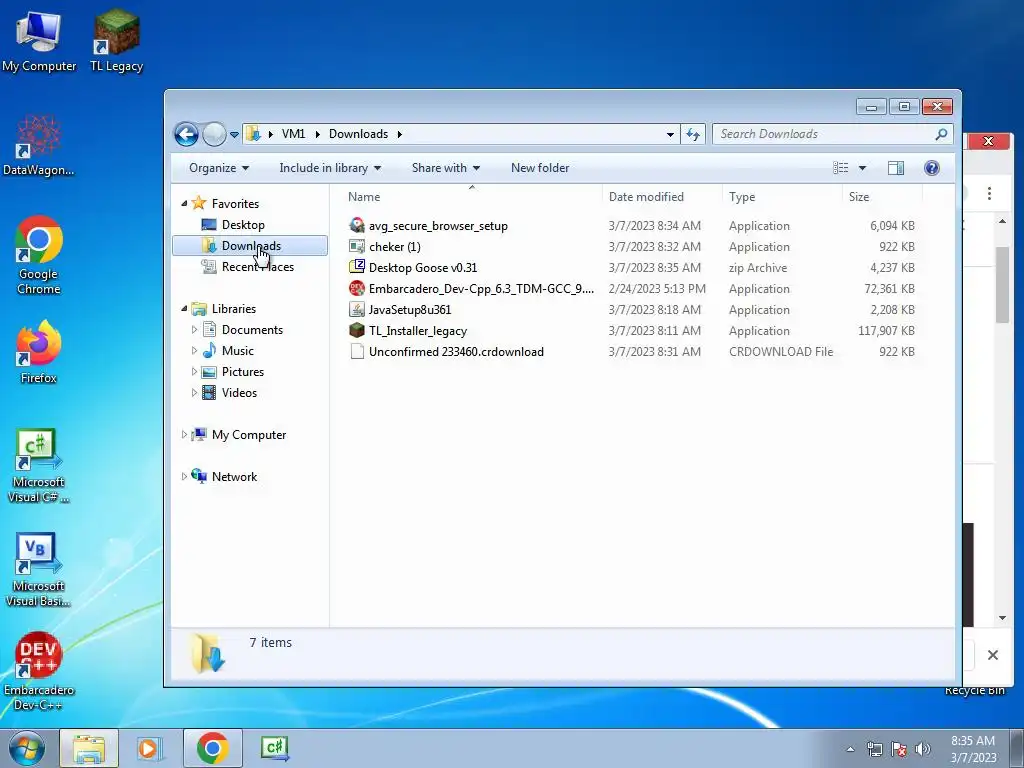
Task: Collapse the Favorites group
Action: 184,204
